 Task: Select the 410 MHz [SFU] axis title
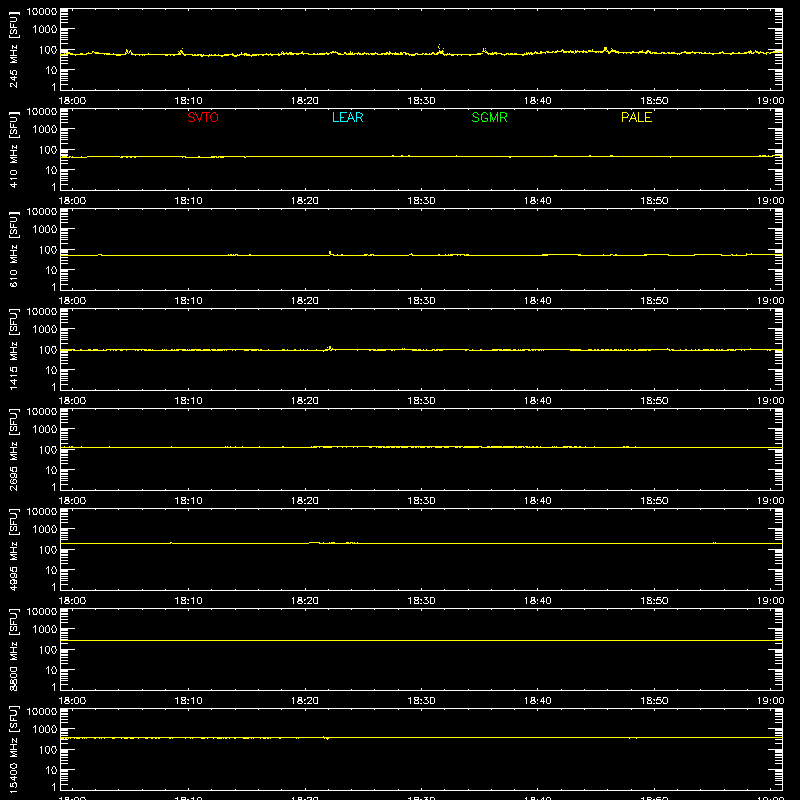click(x=13, y=149)
